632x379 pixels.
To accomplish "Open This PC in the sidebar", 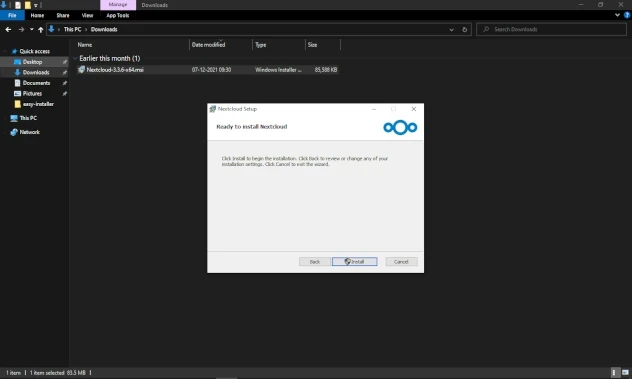I will (x=28, y=118).
